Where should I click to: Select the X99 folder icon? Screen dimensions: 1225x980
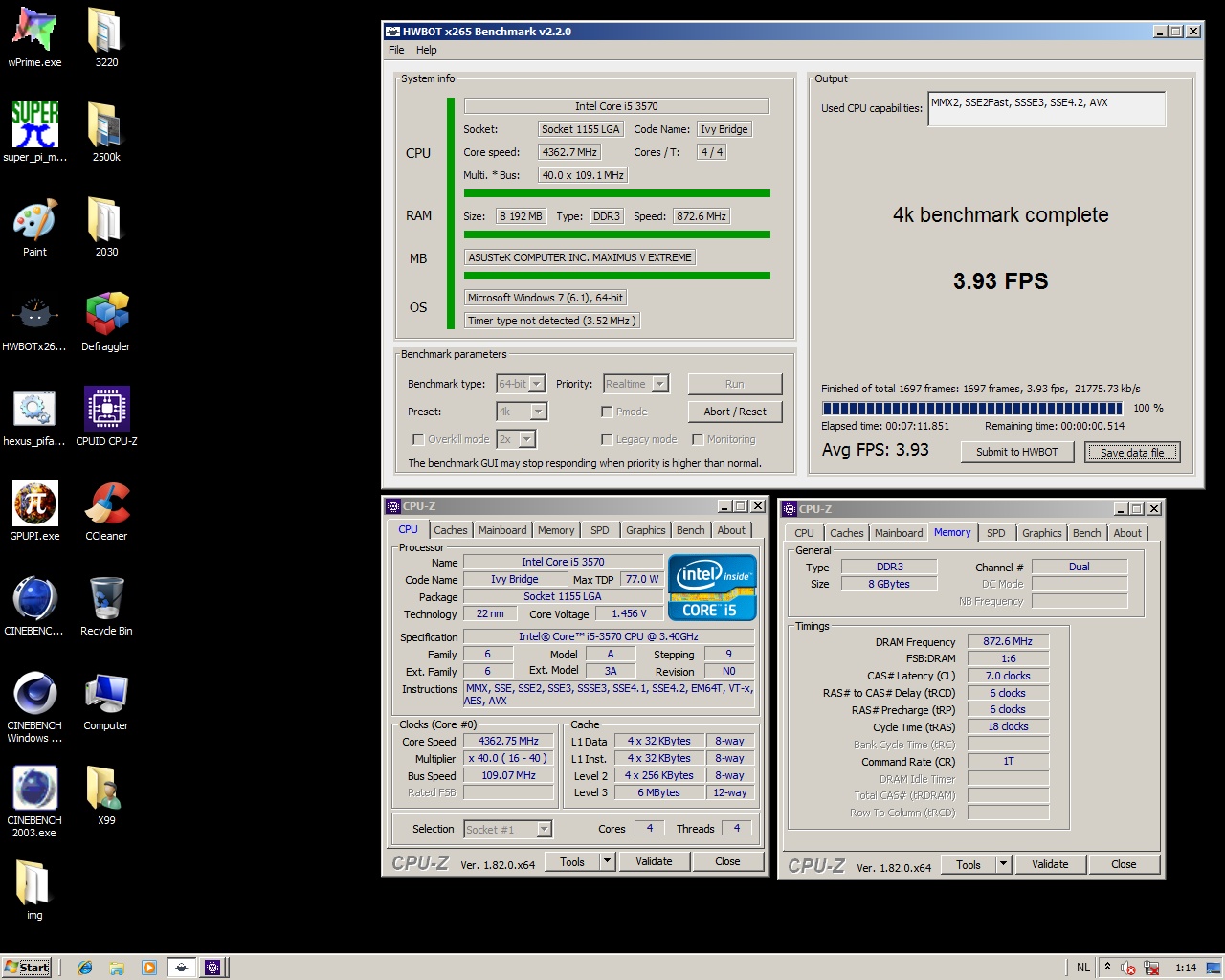[x=106, y=796]
